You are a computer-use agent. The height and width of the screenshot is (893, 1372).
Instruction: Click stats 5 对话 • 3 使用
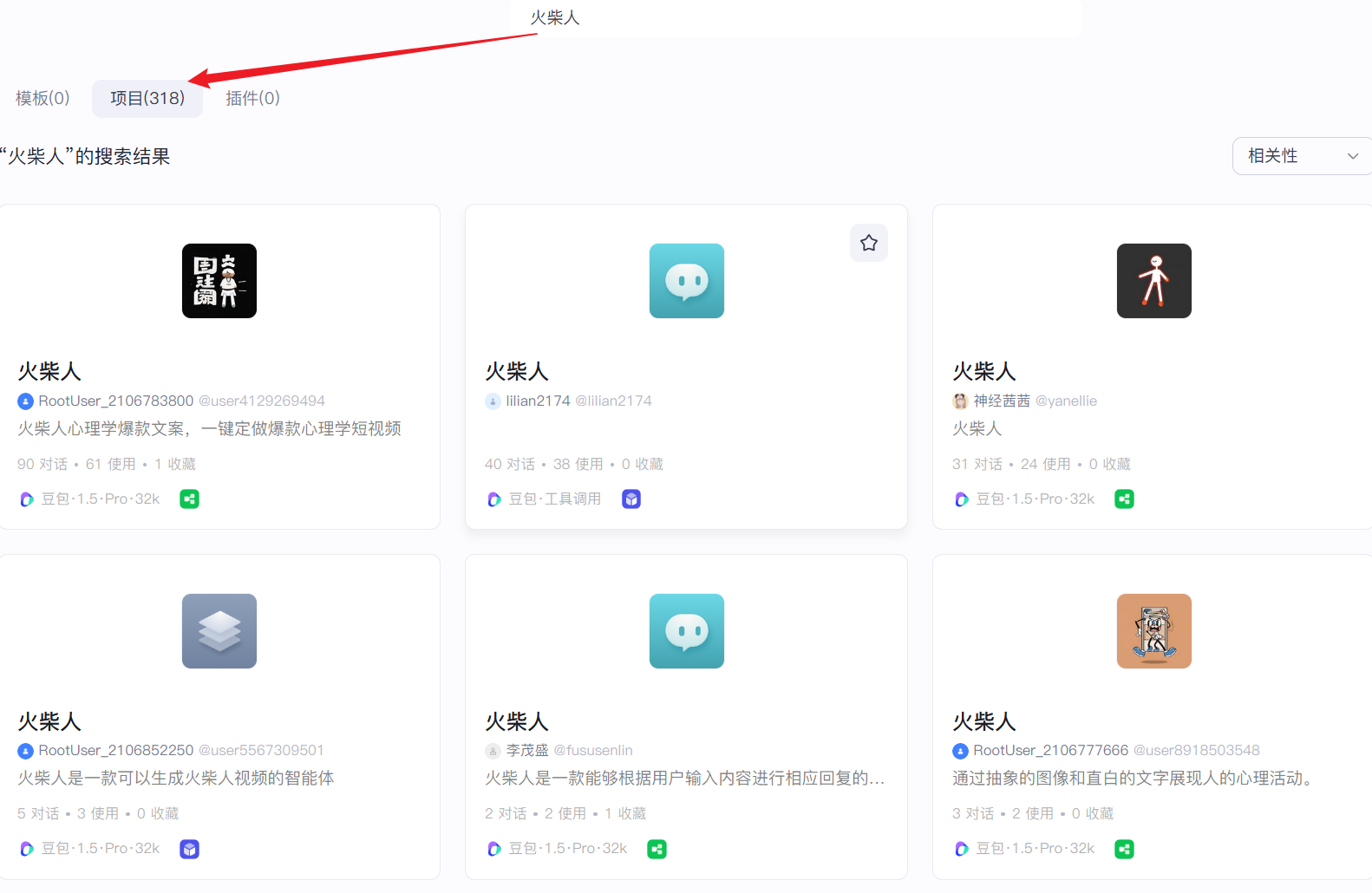point(97,813)
